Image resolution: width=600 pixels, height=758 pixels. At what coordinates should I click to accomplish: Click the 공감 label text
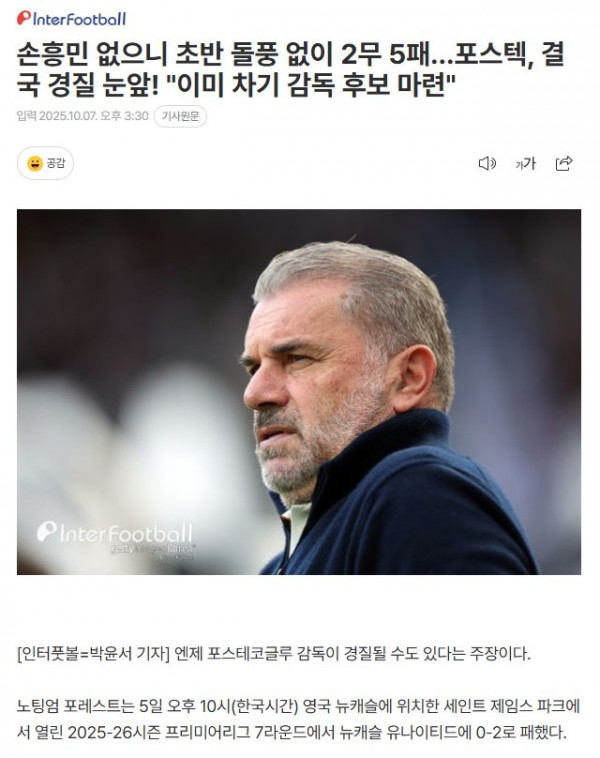(x=56, y=163)
